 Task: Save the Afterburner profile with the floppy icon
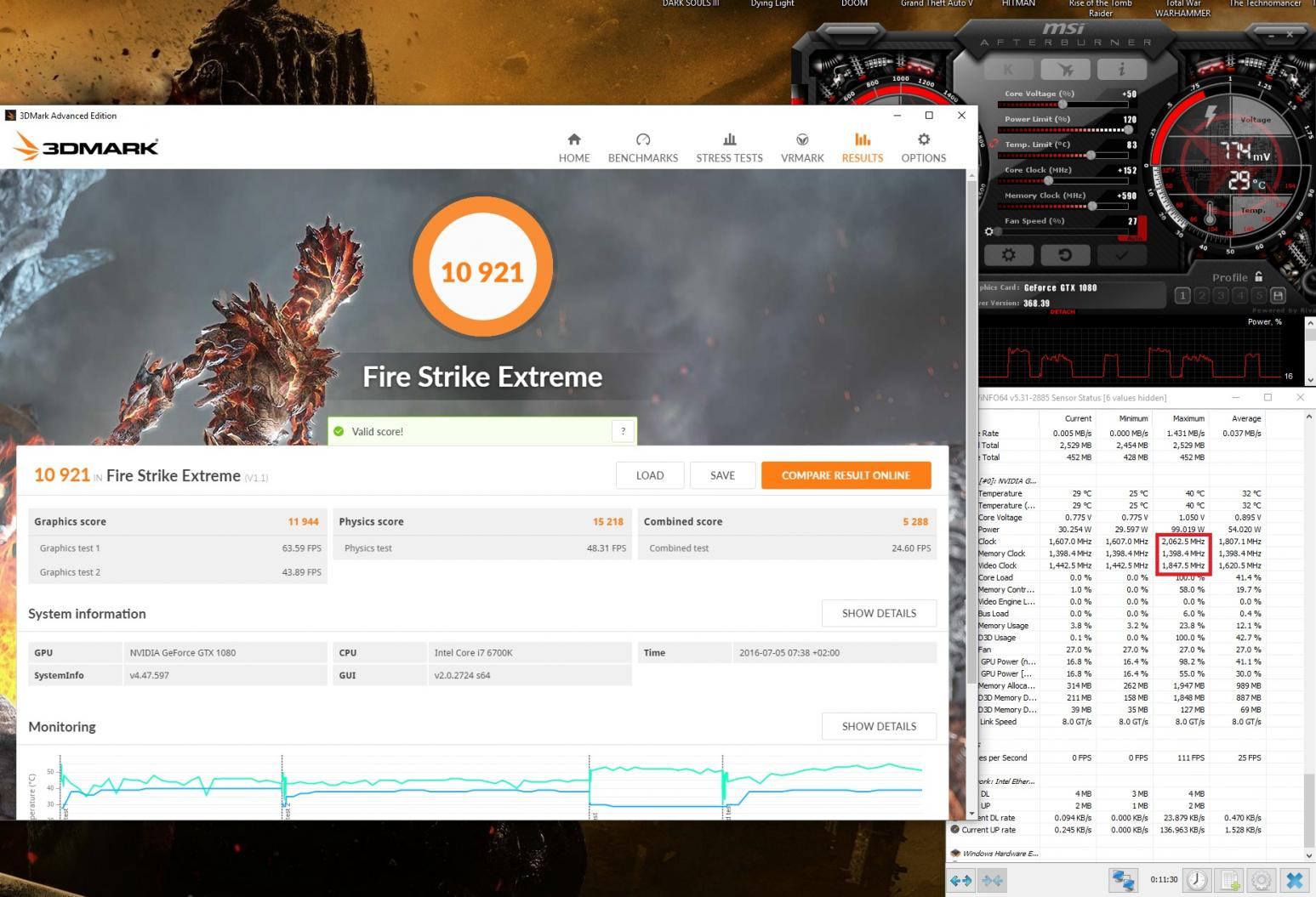[1278, 296]
